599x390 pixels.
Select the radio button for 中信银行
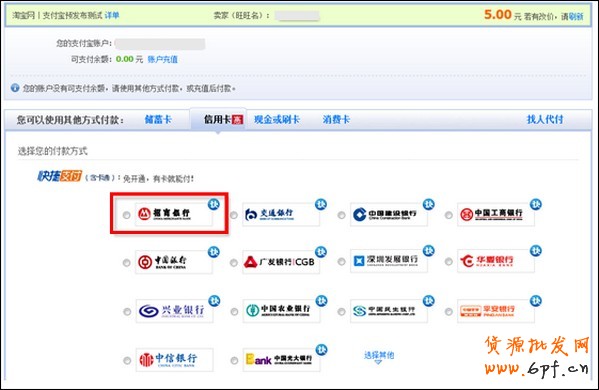(127, 360)
